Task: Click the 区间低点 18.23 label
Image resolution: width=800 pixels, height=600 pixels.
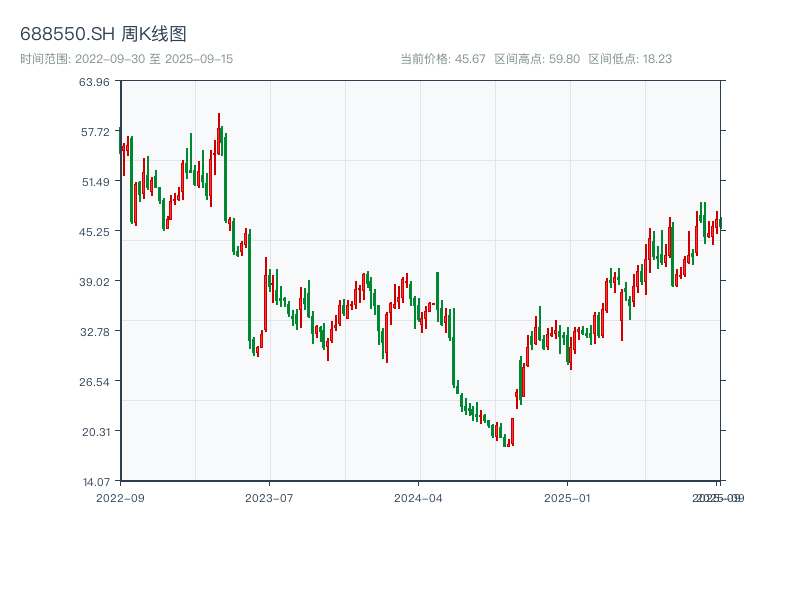Action: coord(630,59)
